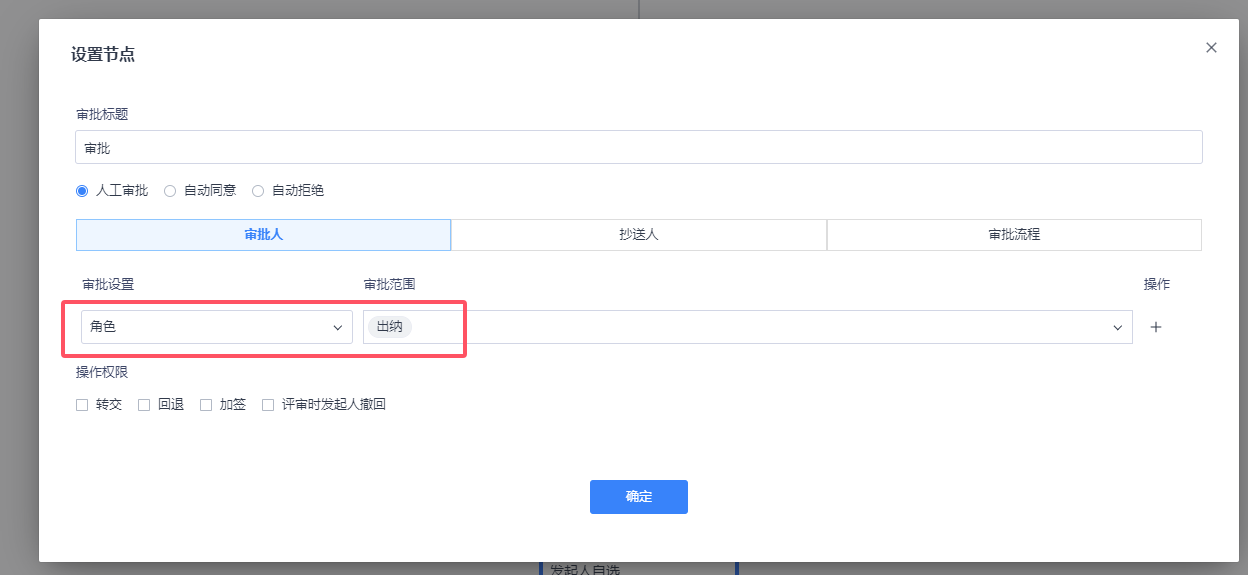Enable 评审时发起人撤回 checkbox
Screen dimensions: 1248x575
click(268, 405)
